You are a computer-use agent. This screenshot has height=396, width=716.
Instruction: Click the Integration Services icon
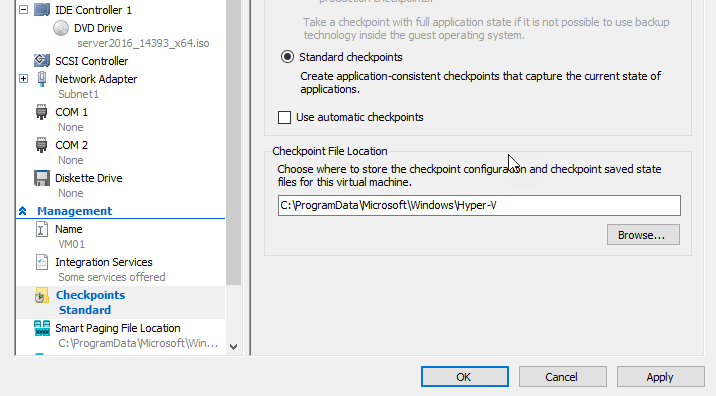(x=42, y=262)
